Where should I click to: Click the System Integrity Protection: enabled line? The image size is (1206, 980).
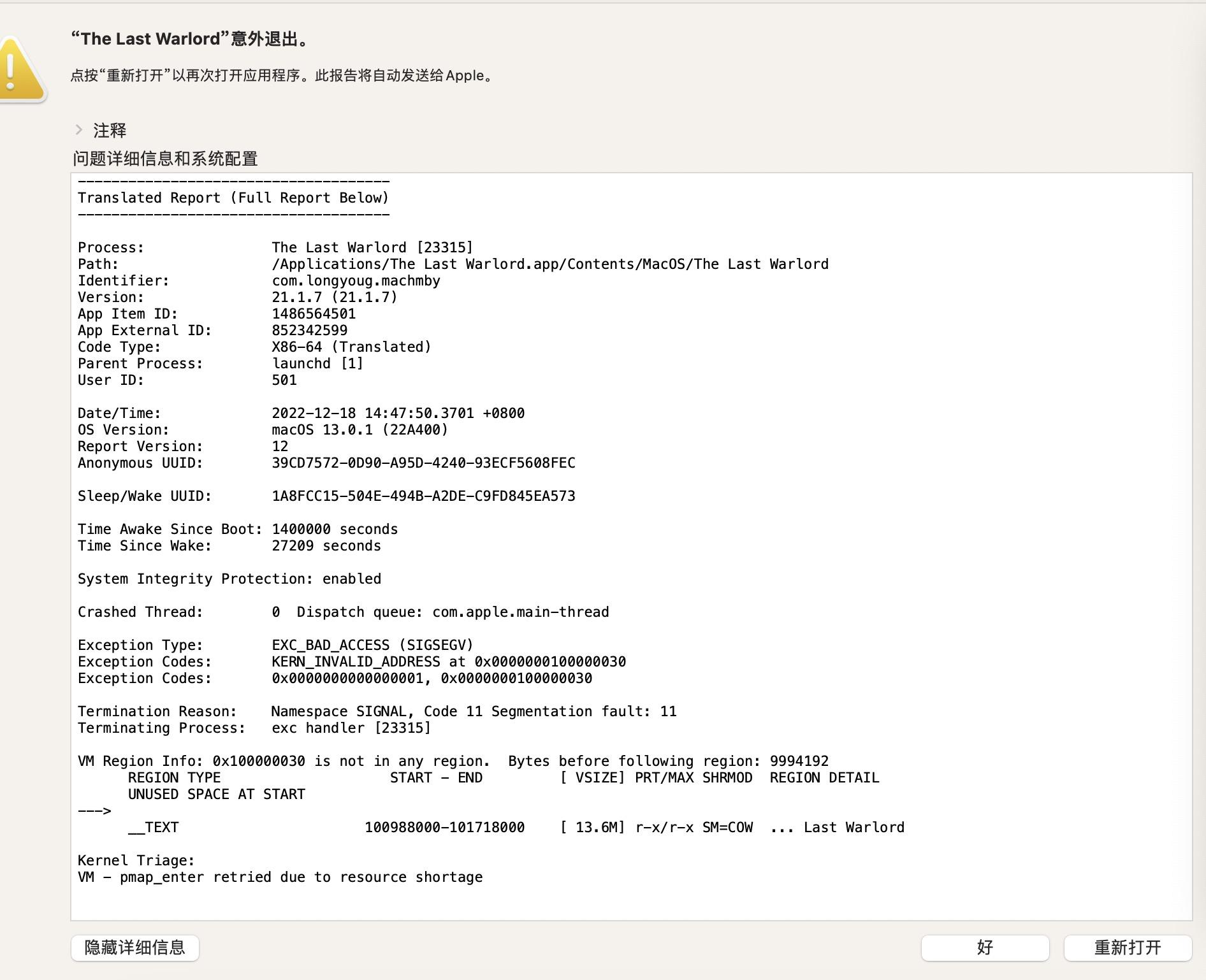(x=229, y=579)
